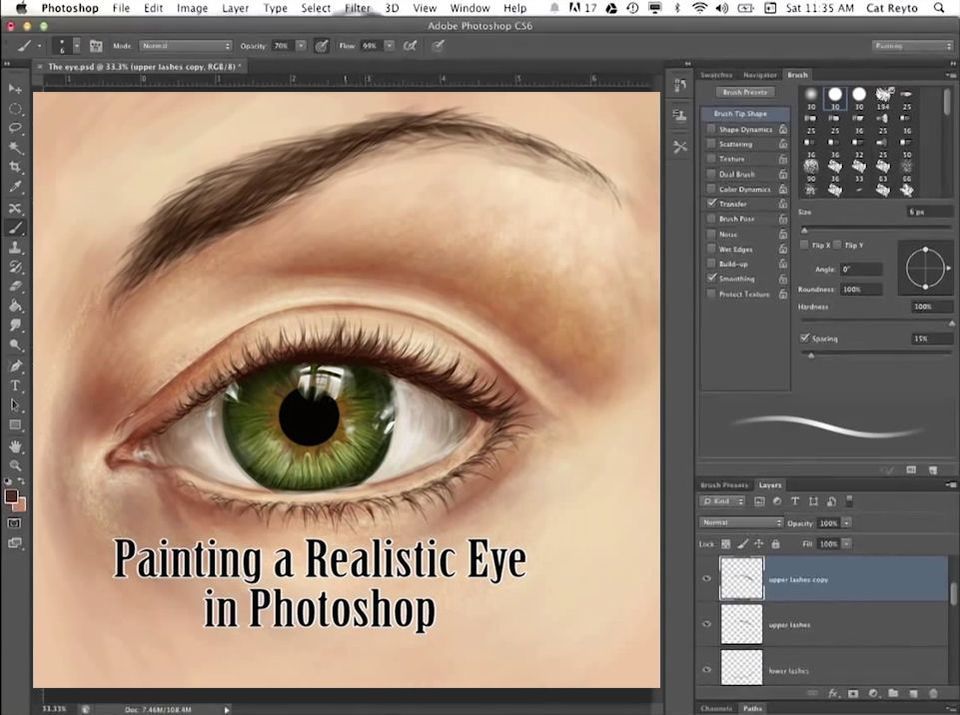Open the layer Opacity dropdown
This screenshot has width=960, height=715.
[x=845, y=522]
